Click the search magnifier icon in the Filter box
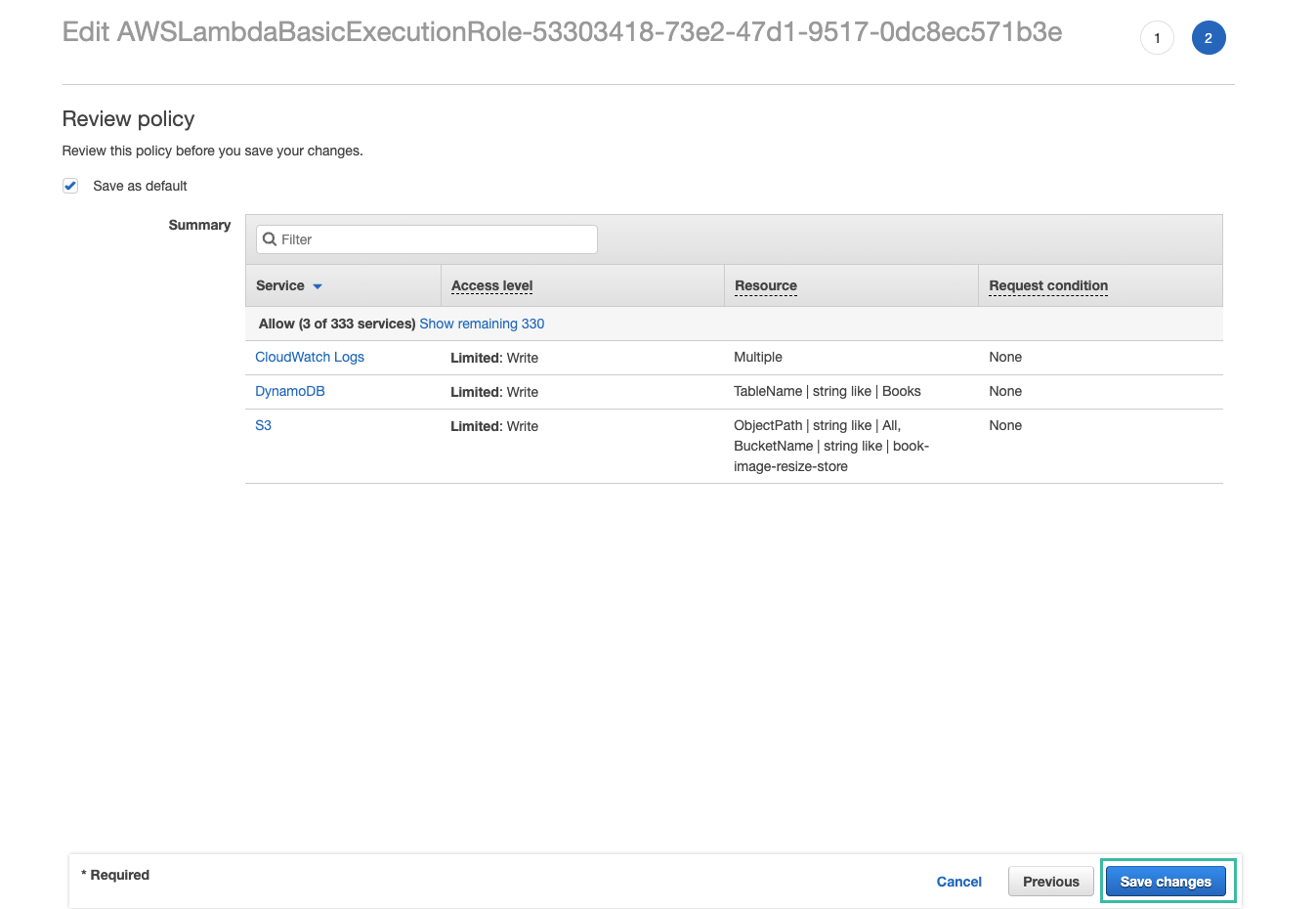 coord(270,238)
